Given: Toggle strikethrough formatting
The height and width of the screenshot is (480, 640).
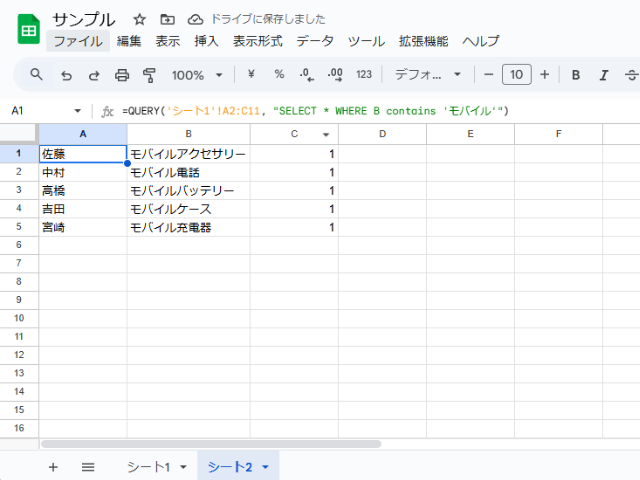Looking at the screenshot, I should [631, 75].
